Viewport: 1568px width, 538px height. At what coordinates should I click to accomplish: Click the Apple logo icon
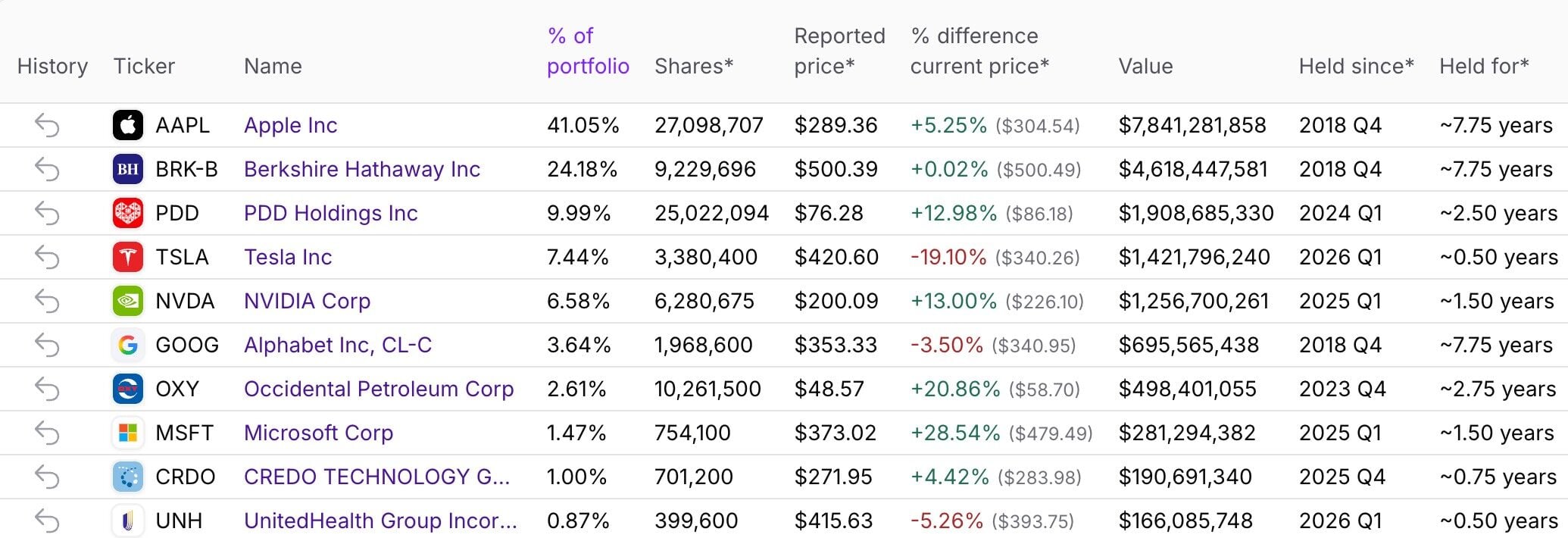[x=128, y=125]
